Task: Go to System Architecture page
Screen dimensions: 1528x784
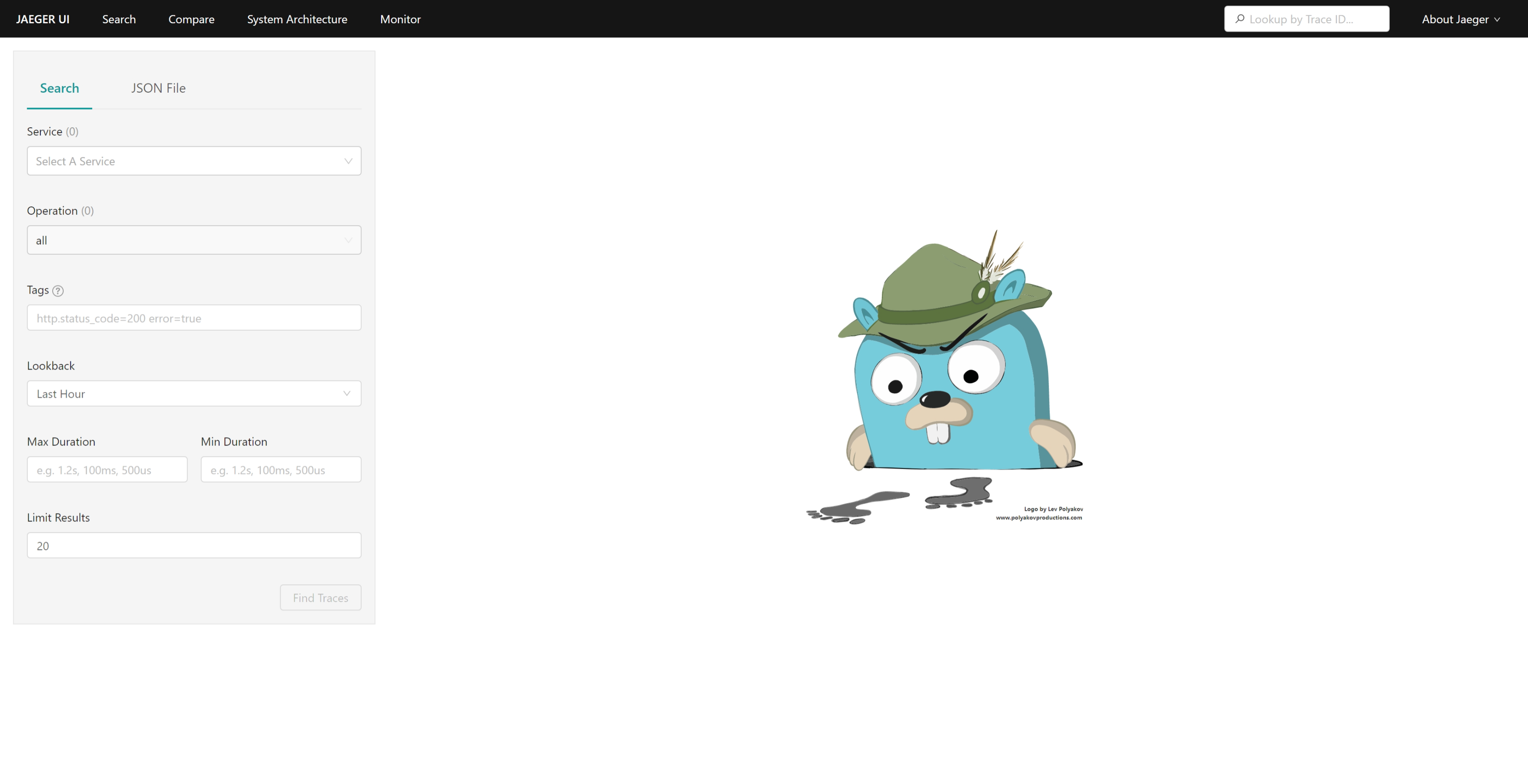Action: click(297, 19)
